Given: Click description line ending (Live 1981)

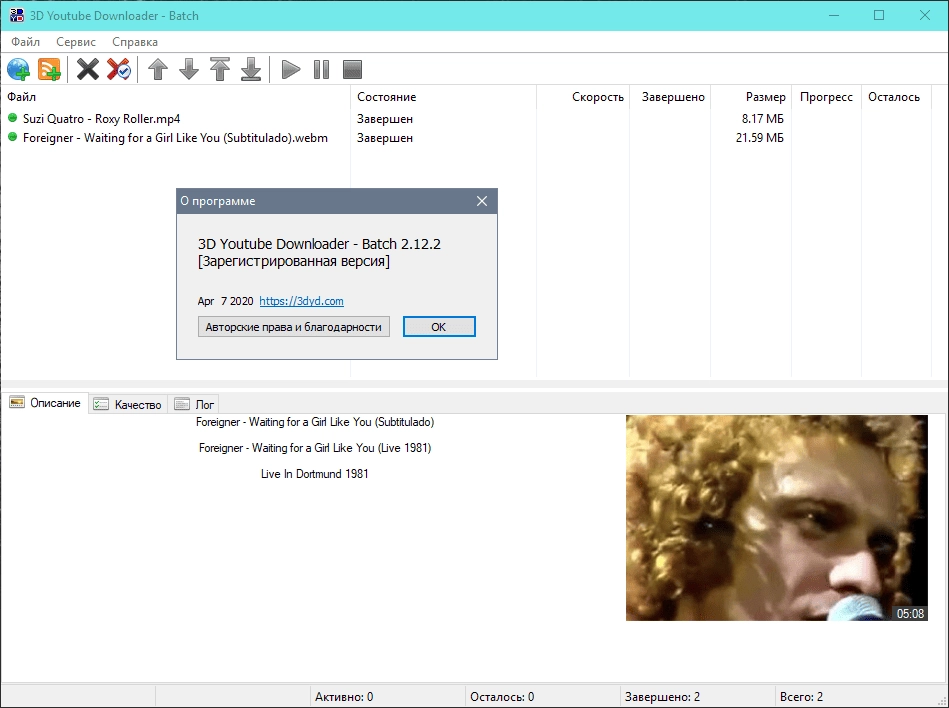Looking at the screenshot, I should pos(315,448).
